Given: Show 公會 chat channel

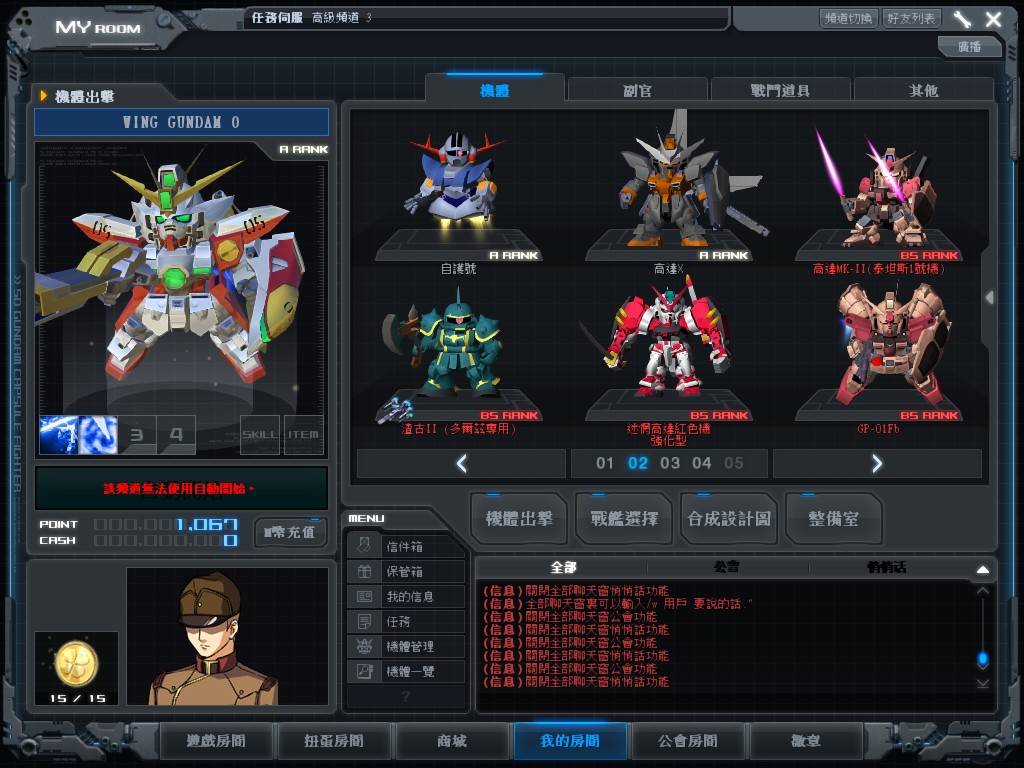Looking at the screenshot, I should (727, 568).
